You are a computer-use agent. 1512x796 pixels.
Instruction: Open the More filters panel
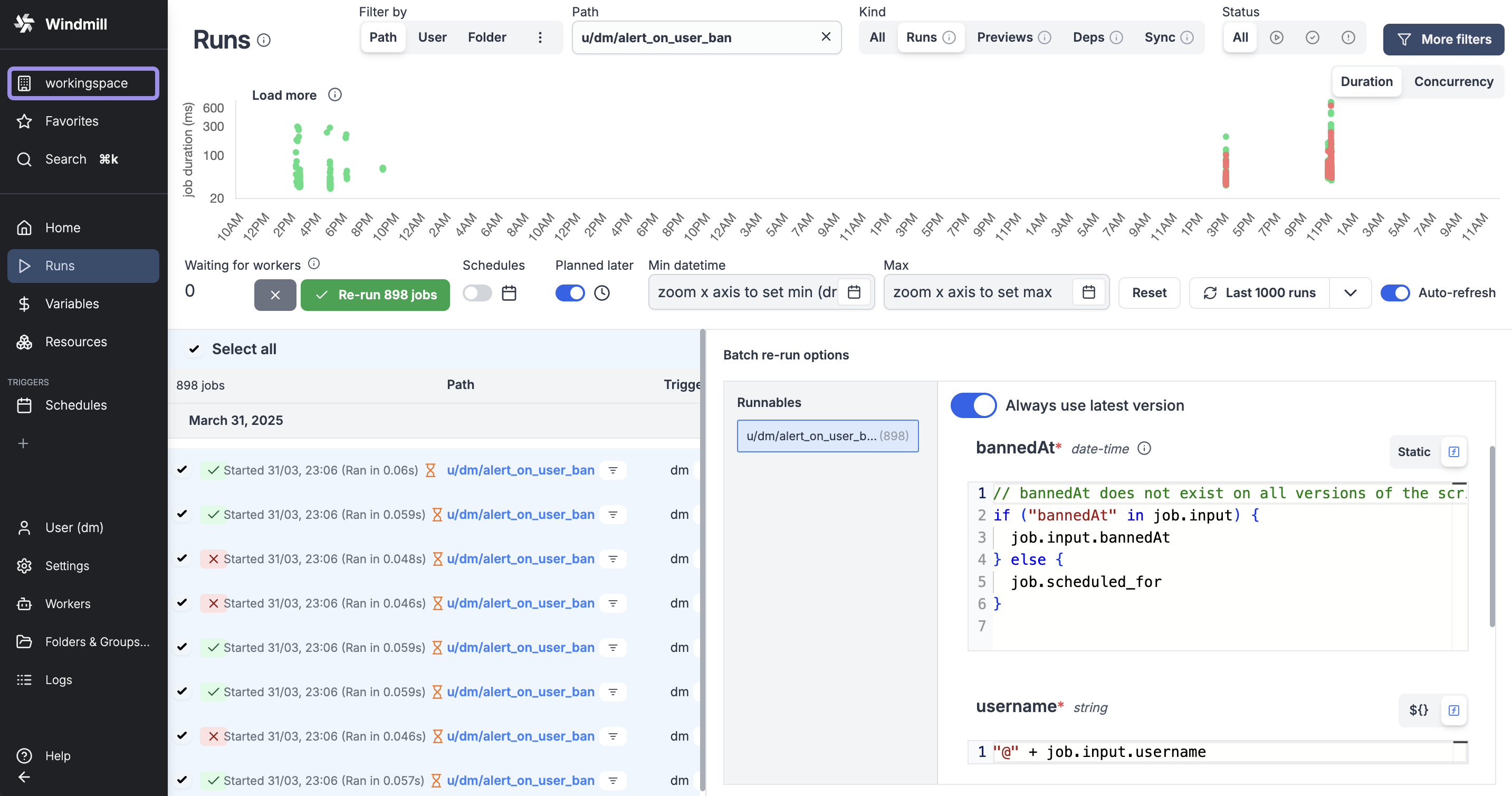[1443, 39]
